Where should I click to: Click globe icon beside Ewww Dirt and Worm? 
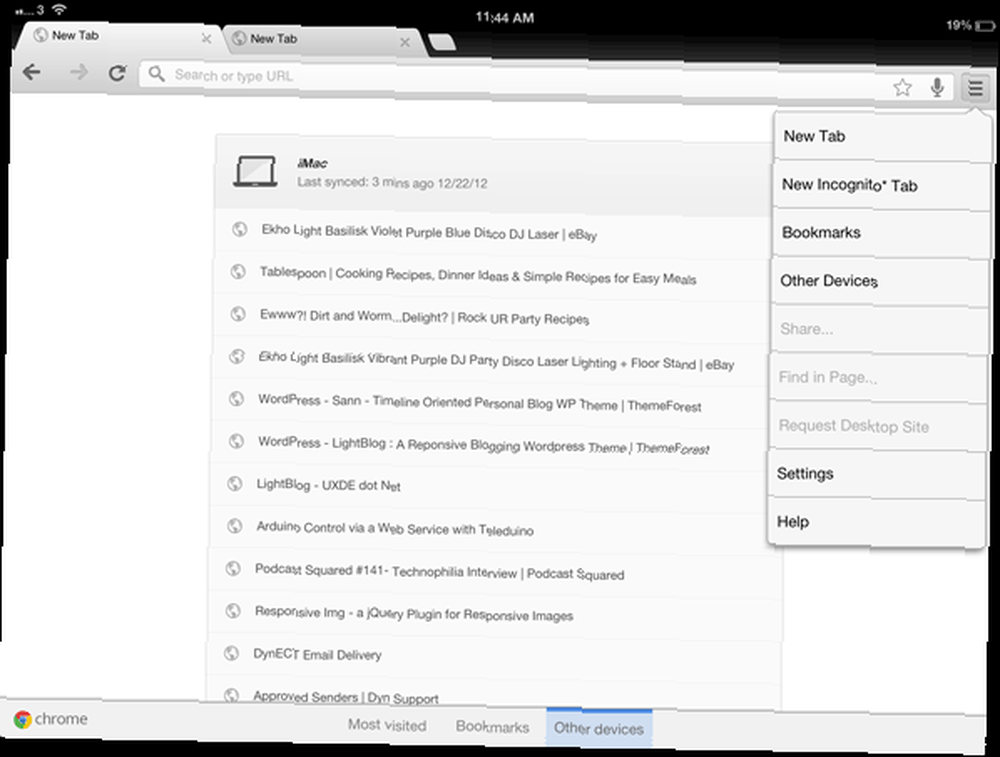tap(238, 314)
